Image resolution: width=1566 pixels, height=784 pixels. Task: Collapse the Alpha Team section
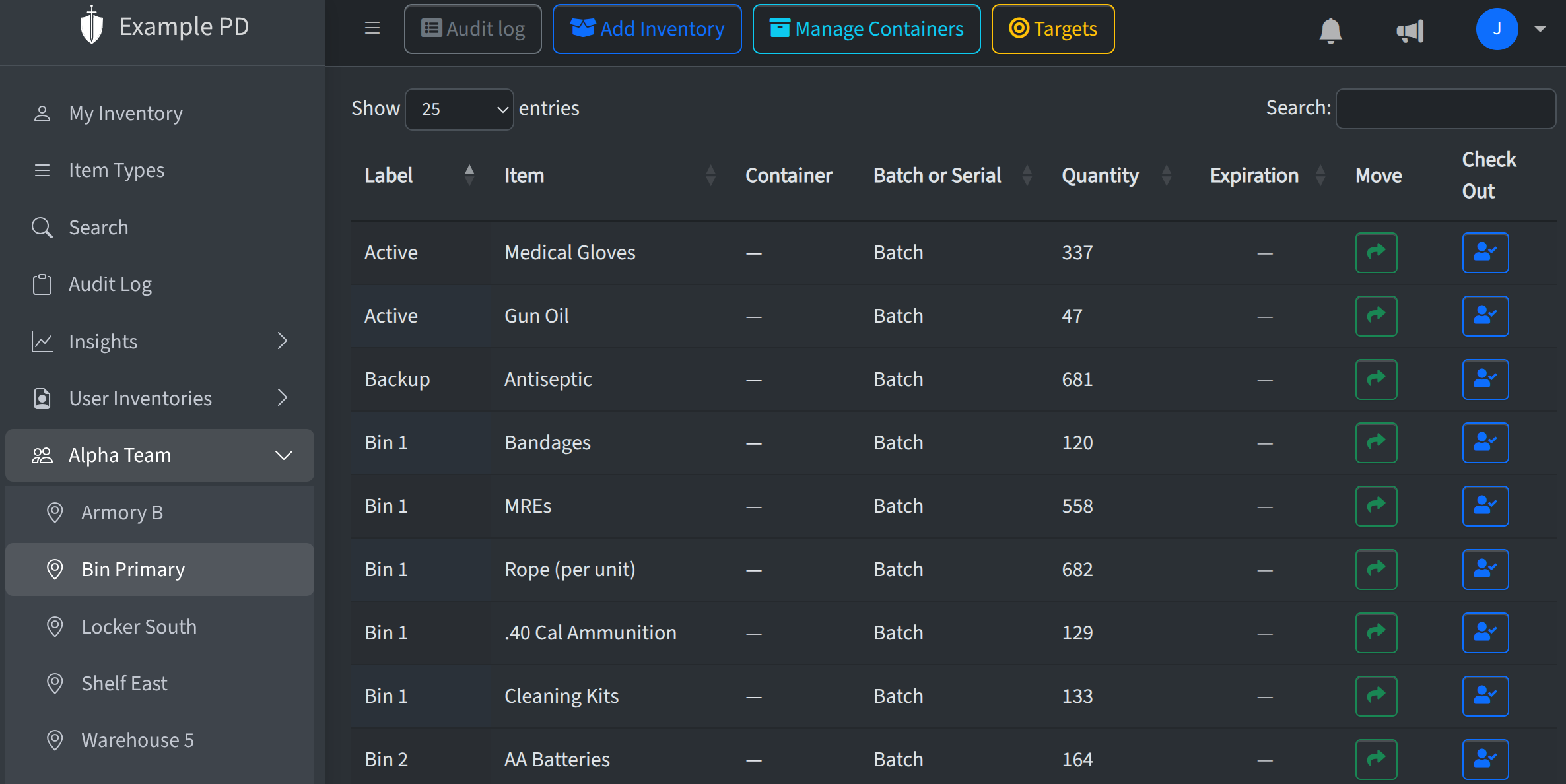(x=283, y=455)
